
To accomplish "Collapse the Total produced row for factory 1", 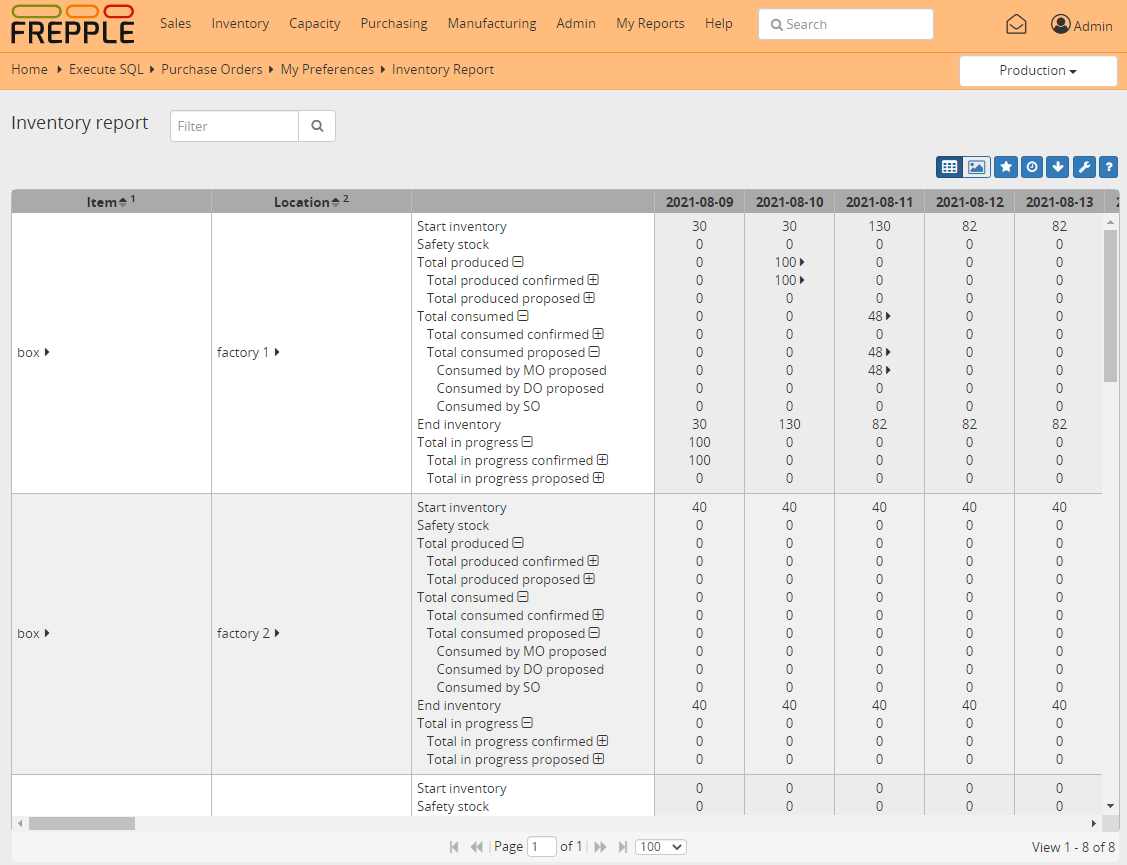I will click(x=520, y=262).
